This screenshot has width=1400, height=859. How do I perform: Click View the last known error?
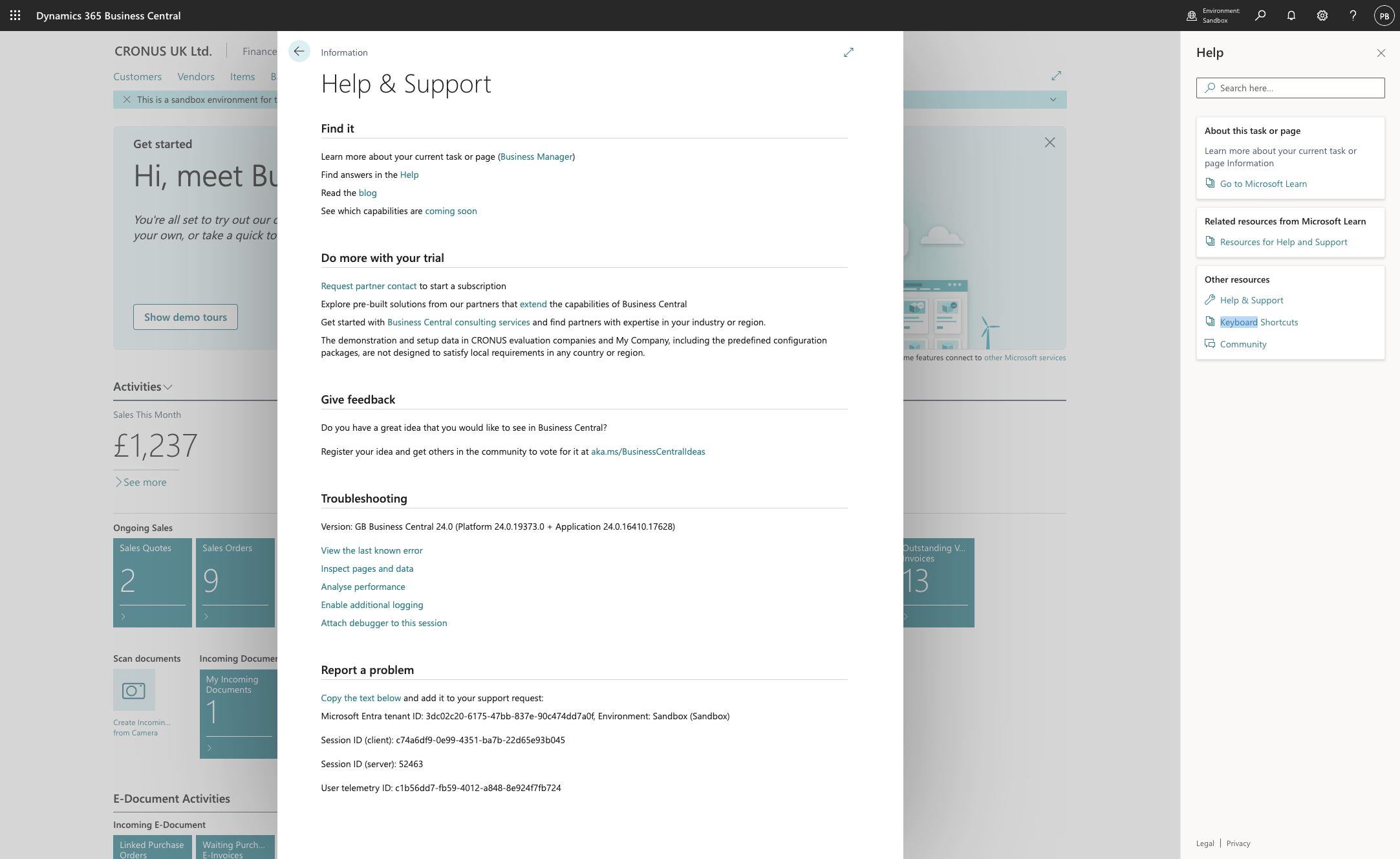pyautogui.click(x=372, y=550)
